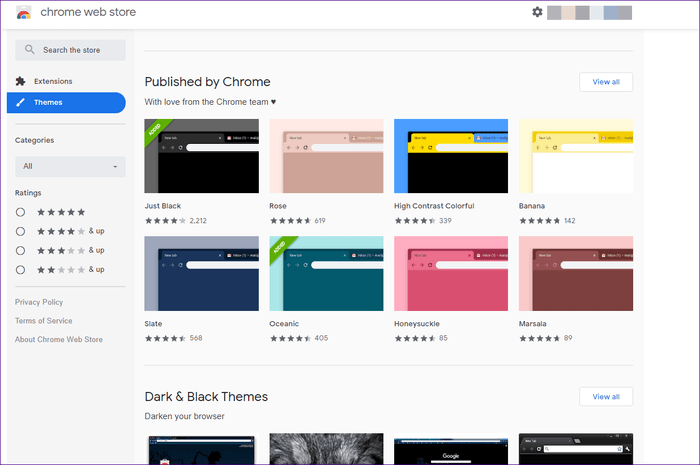Click the Extensions puzzle piece icon
This screenshot has width=700, height=465.
click(21, 81)
